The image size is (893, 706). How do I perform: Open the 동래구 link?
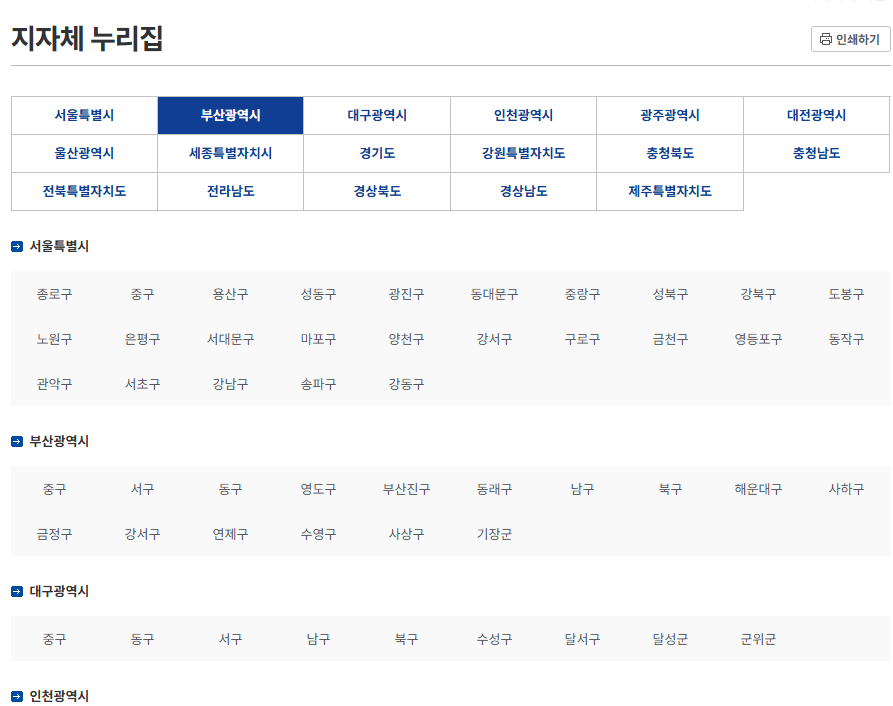point(494,489)
